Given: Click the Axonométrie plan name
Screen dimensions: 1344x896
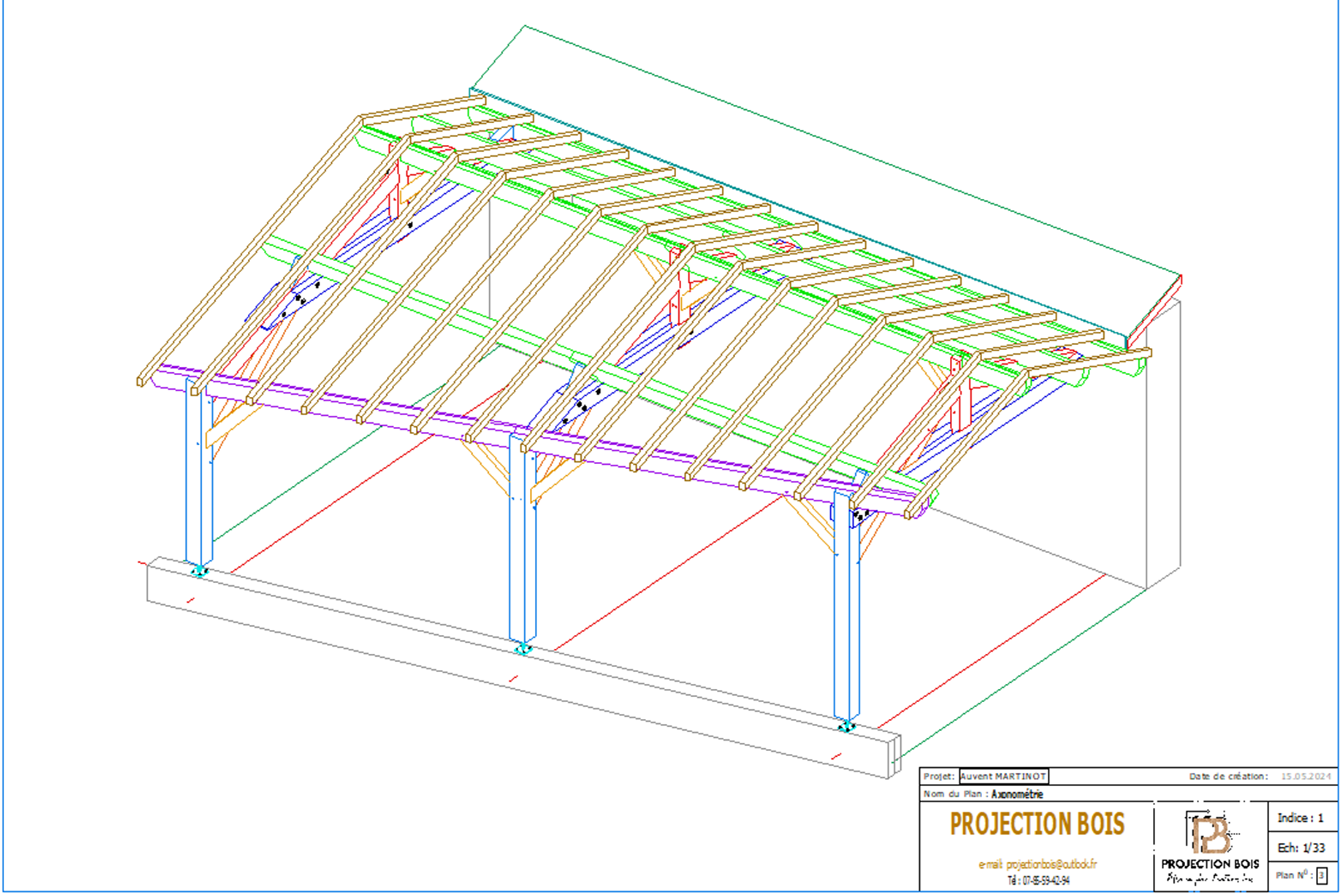Looking at the screenshot, I should 1017,794.
